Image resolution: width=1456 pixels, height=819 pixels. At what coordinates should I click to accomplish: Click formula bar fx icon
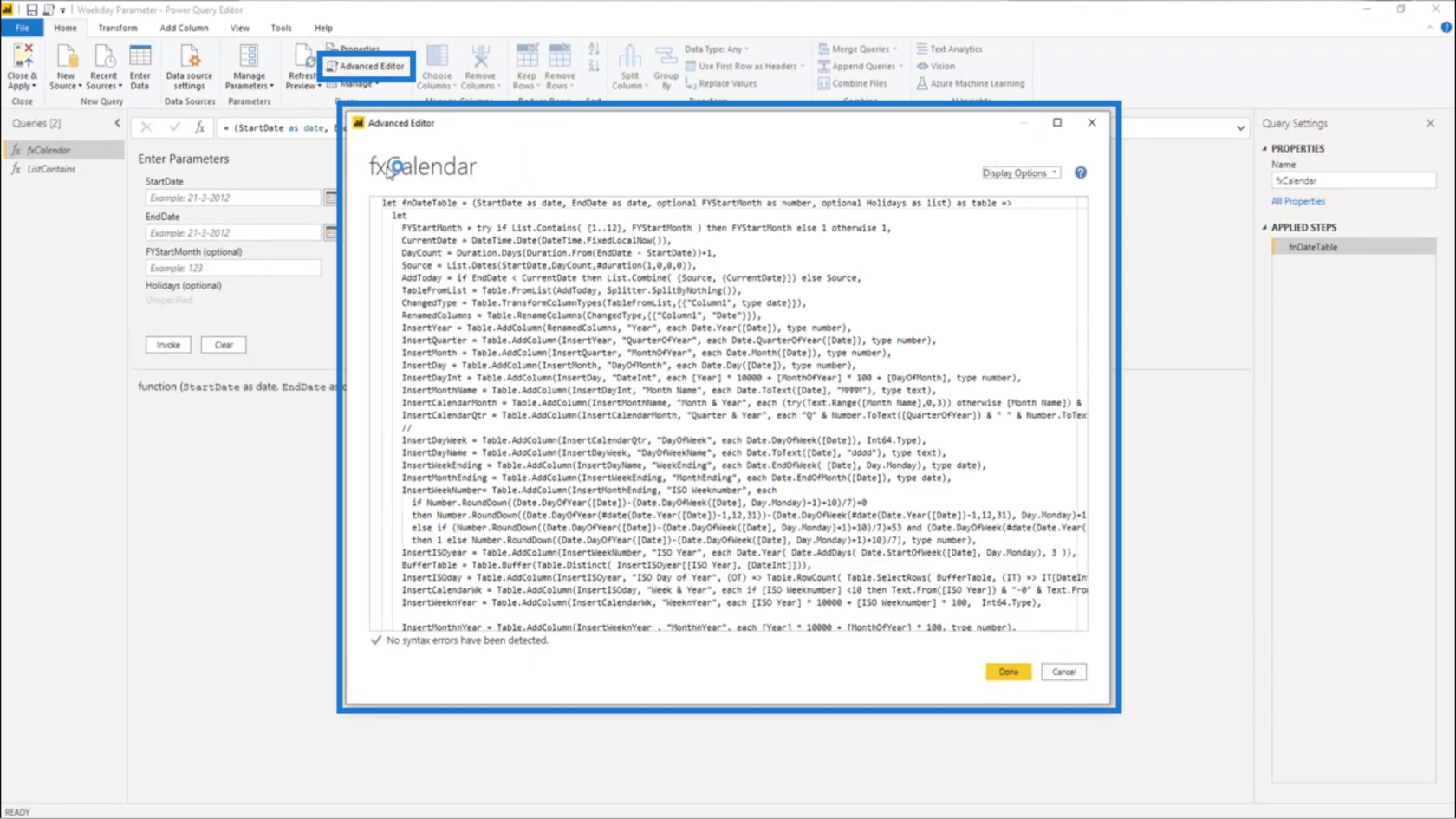coord(199,127)
